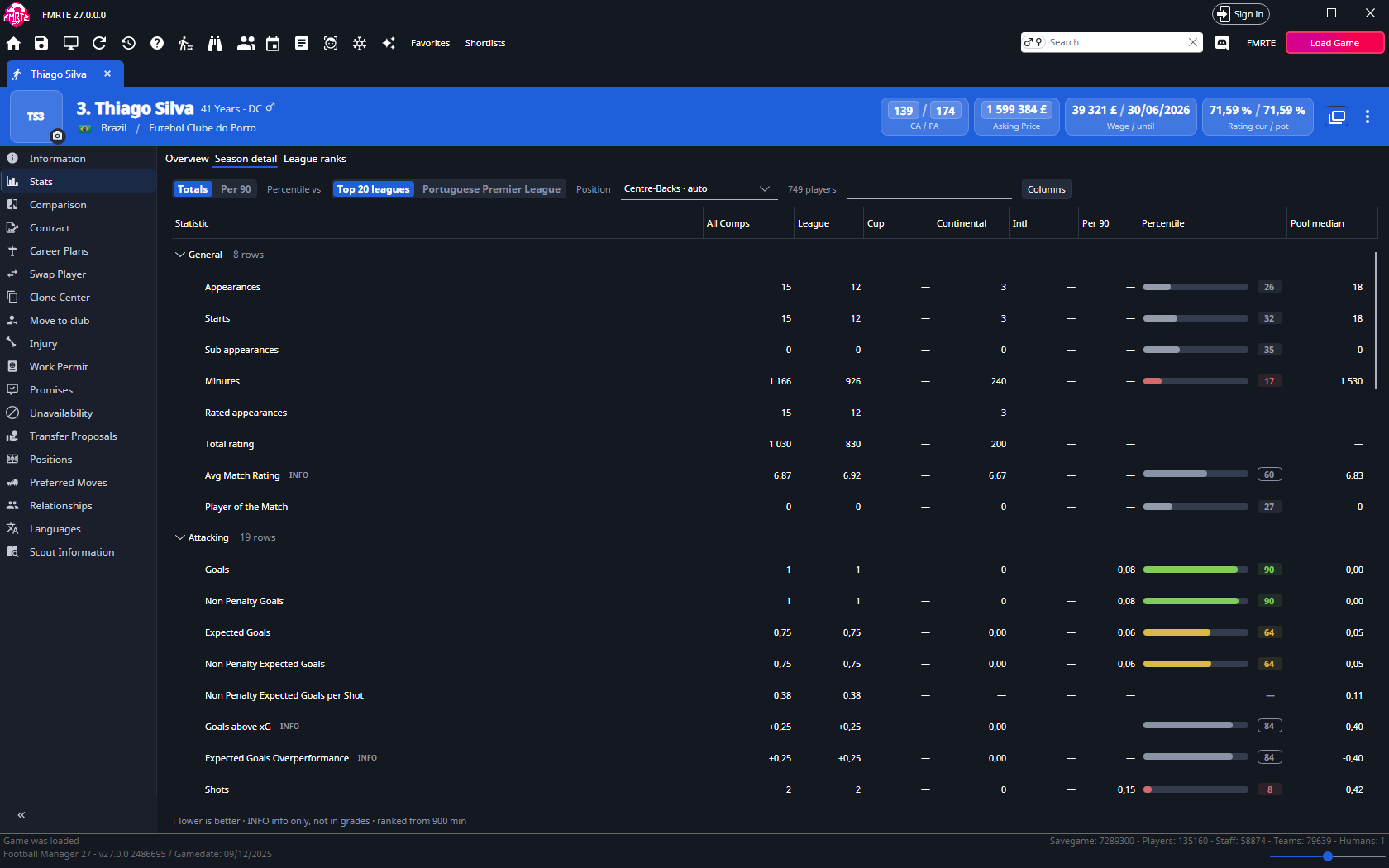Click the sparkle stars icon
Screen dimensions: 1389x868
(389, 43)
